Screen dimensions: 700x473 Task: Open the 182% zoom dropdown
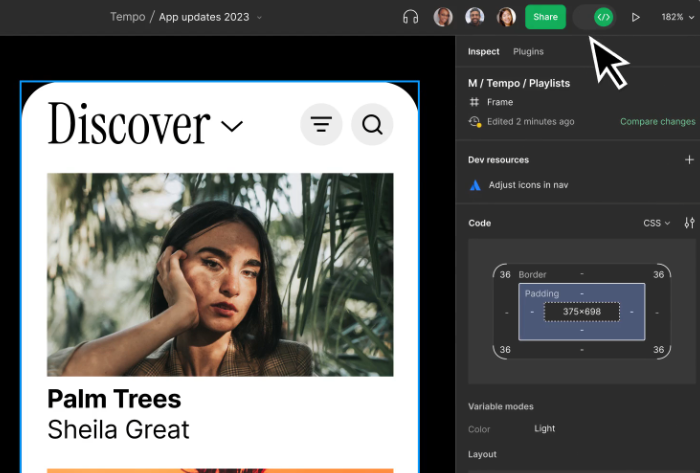[x=678, y=17]
